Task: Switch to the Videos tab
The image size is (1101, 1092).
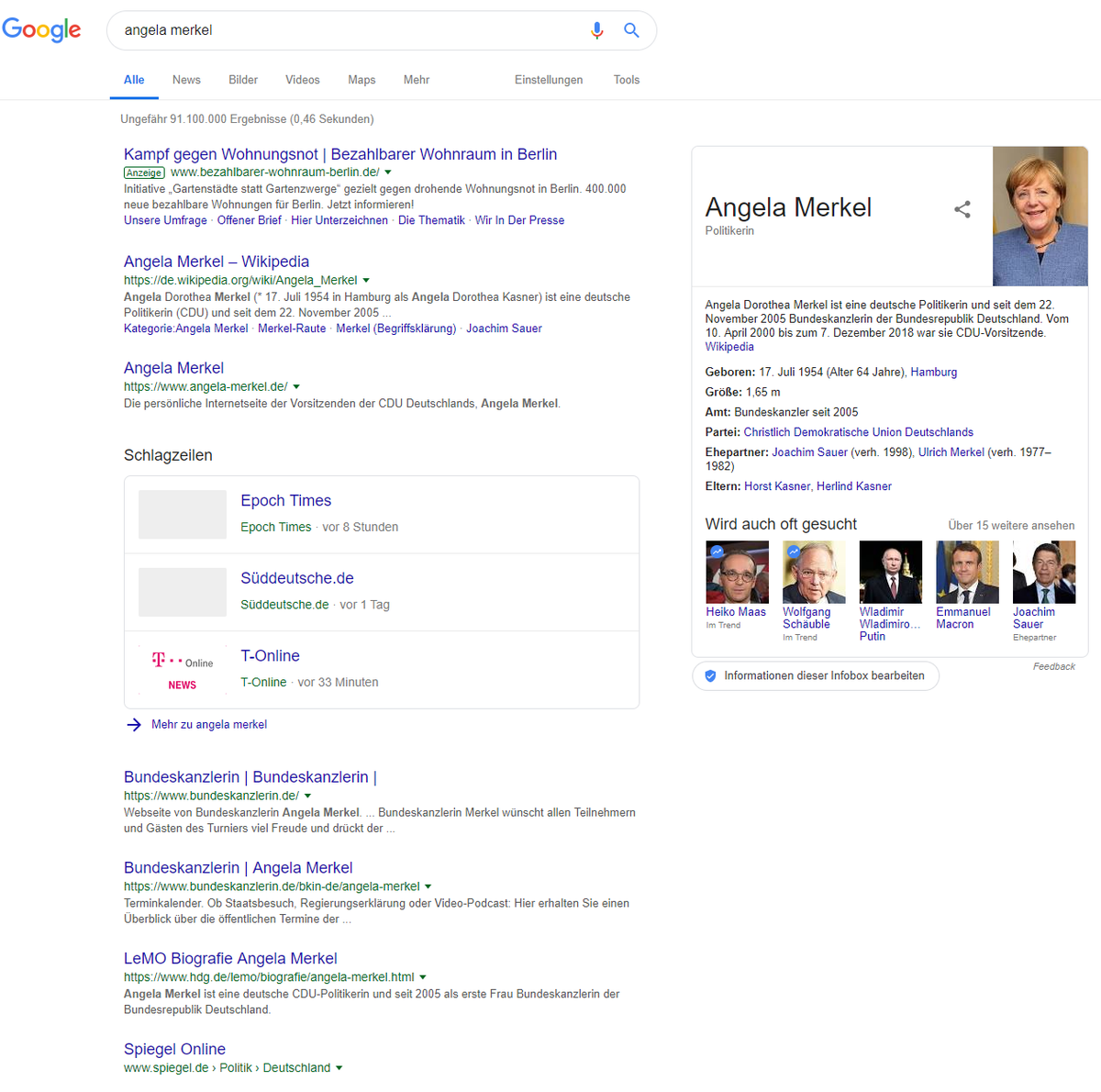Action: (303, 80)
